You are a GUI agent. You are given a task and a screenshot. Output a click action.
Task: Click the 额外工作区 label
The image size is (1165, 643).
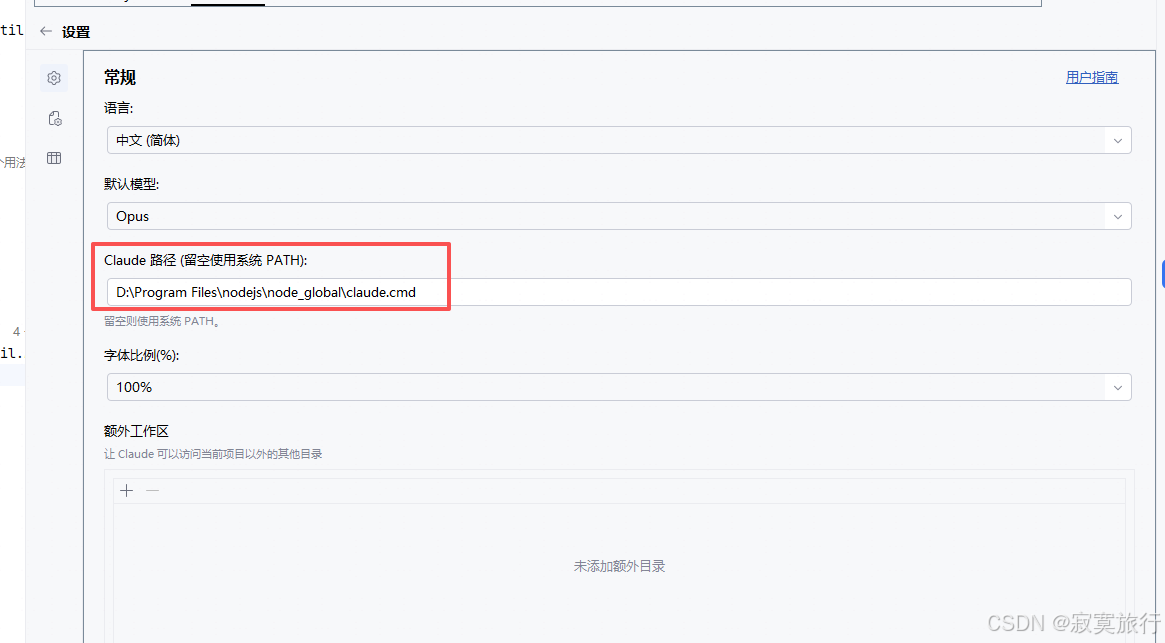pos(137,431)
